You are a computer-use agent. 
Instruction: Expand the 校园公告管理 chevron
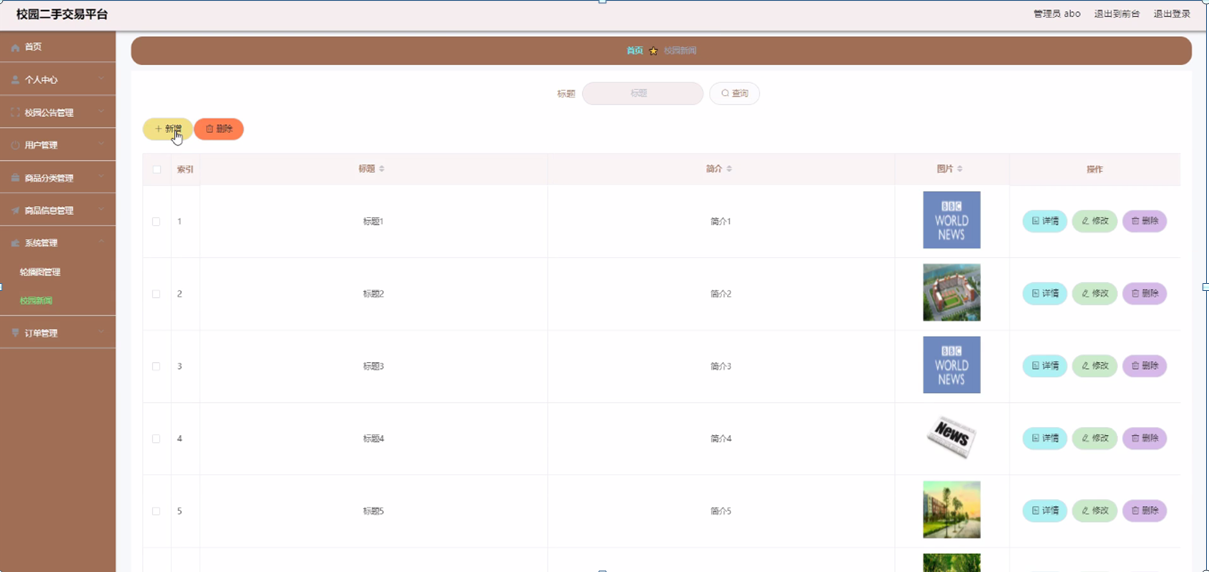101,112
